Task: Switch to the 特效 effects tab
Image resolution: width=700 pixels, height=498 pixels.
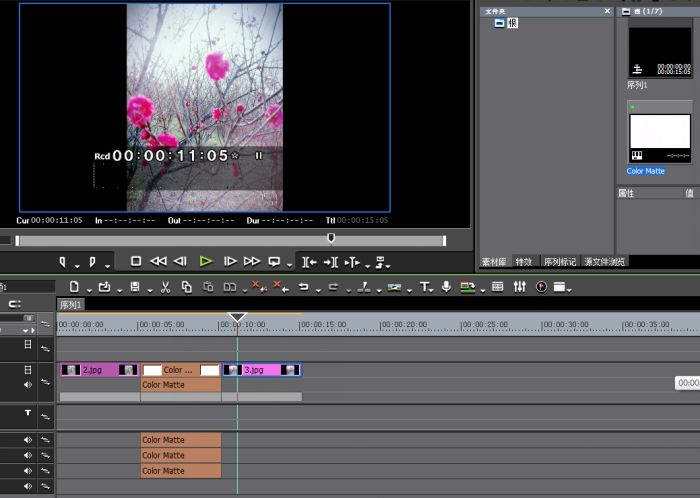Action: tap(524, 262)
